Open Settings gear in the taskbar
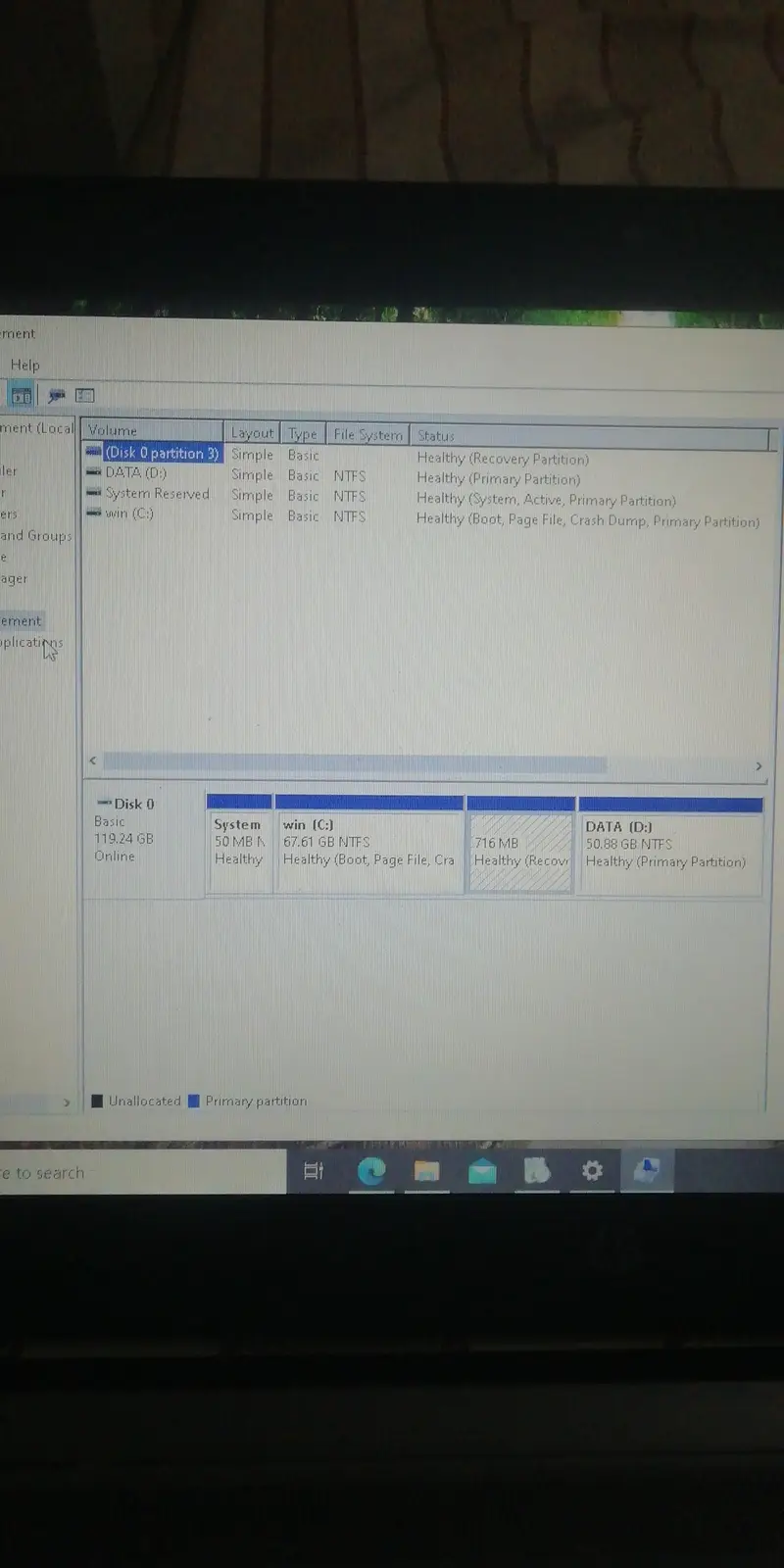 click(592, 1170)
